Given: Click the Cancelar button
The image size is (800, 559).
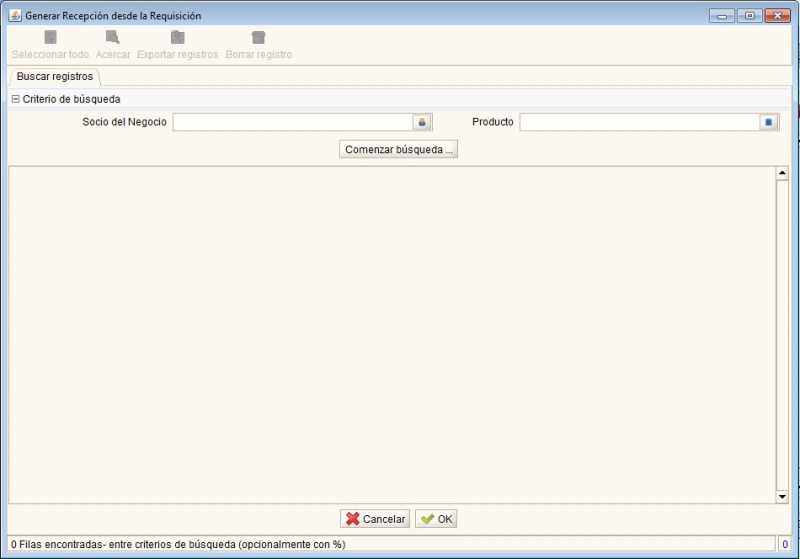Looking at the screenshot, I should click(x=375, y=519).
